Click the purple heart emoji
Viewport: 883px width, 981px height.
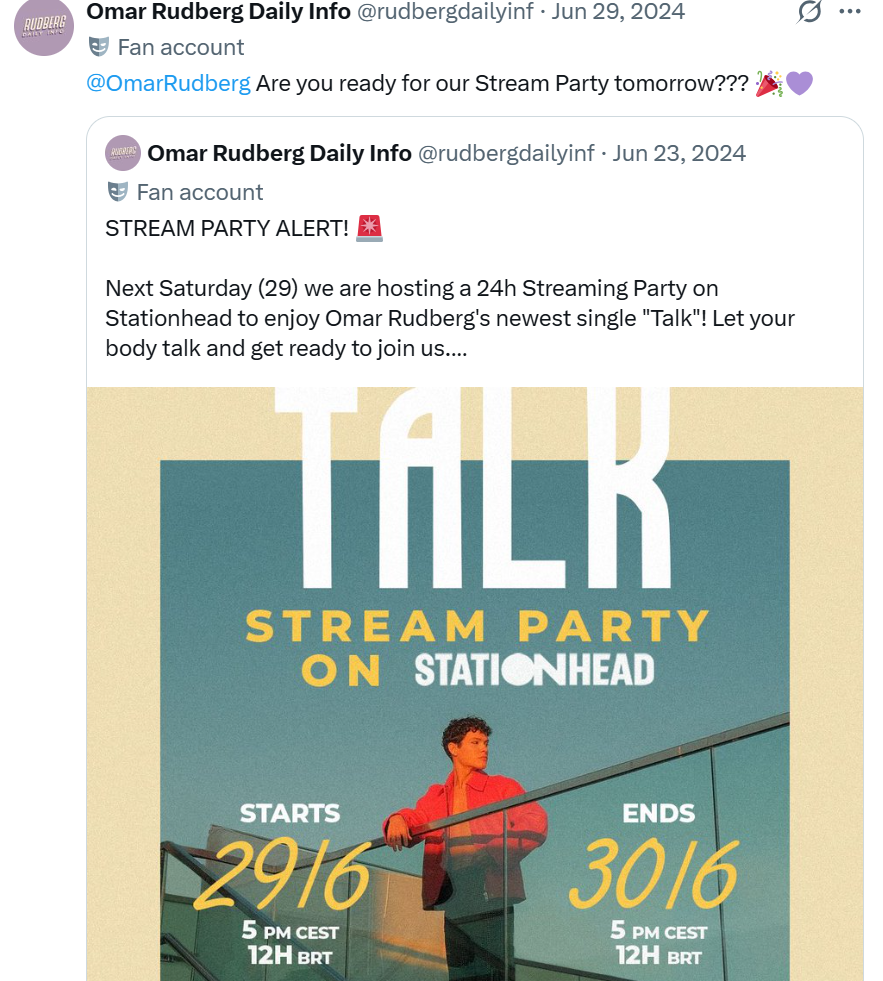(799, 83)
